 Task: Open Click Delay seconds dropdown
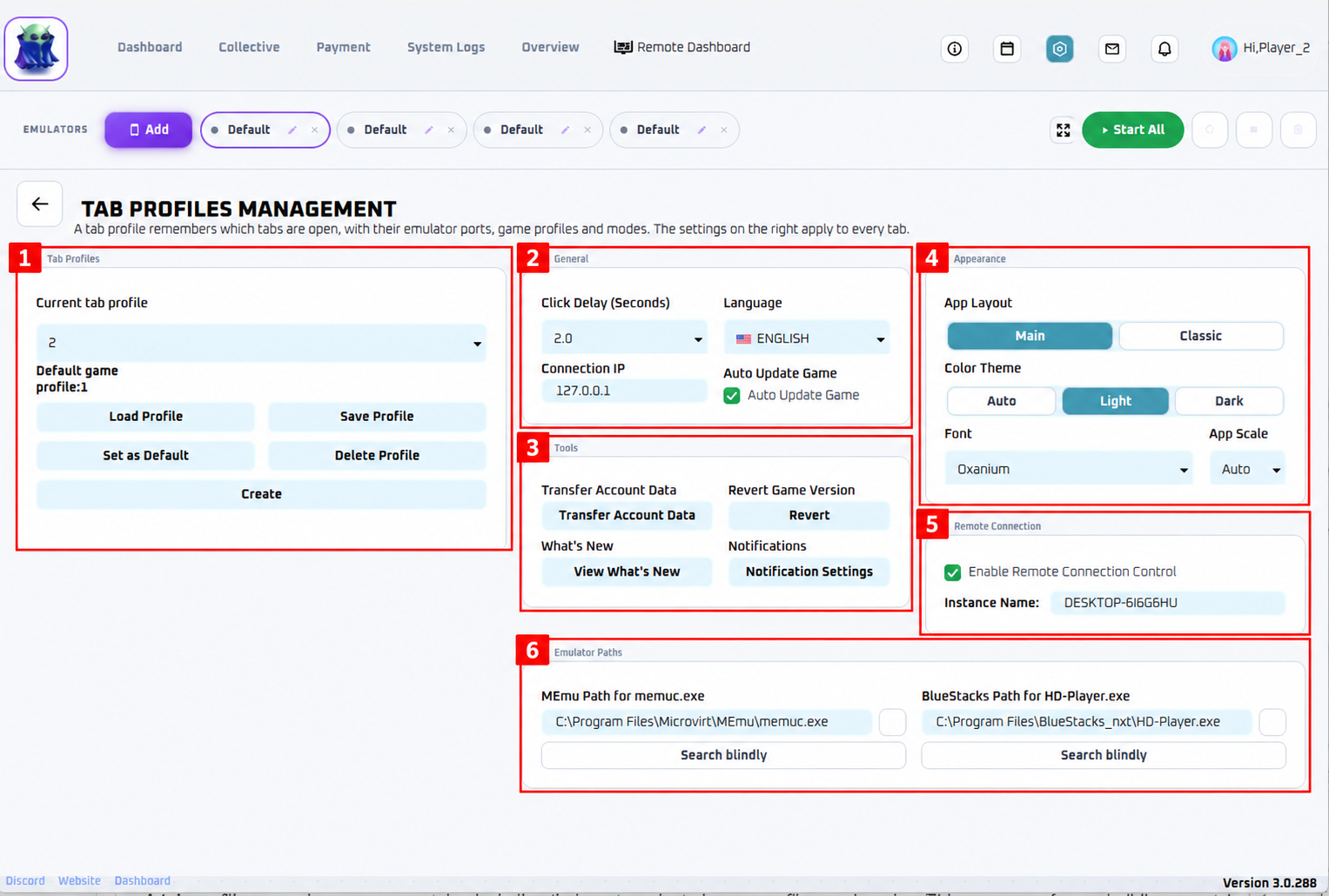click(x=624, y=338)
